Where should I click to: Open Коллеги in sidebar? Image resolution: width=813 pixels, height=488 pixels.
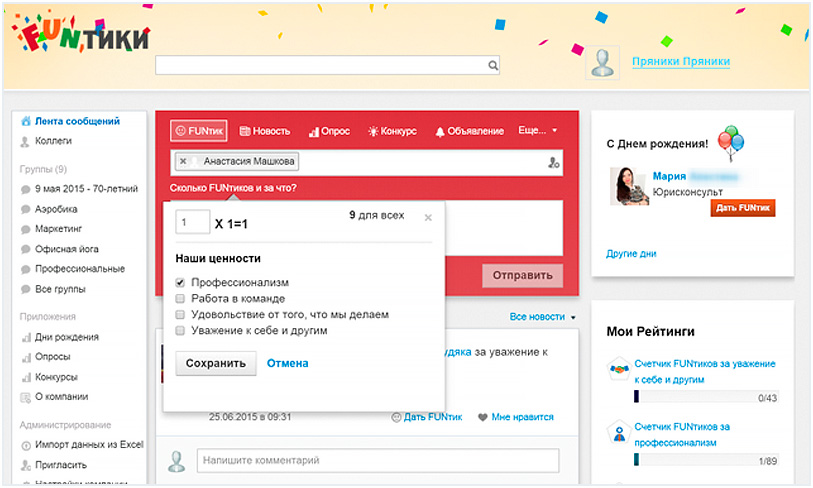point(53,141)
